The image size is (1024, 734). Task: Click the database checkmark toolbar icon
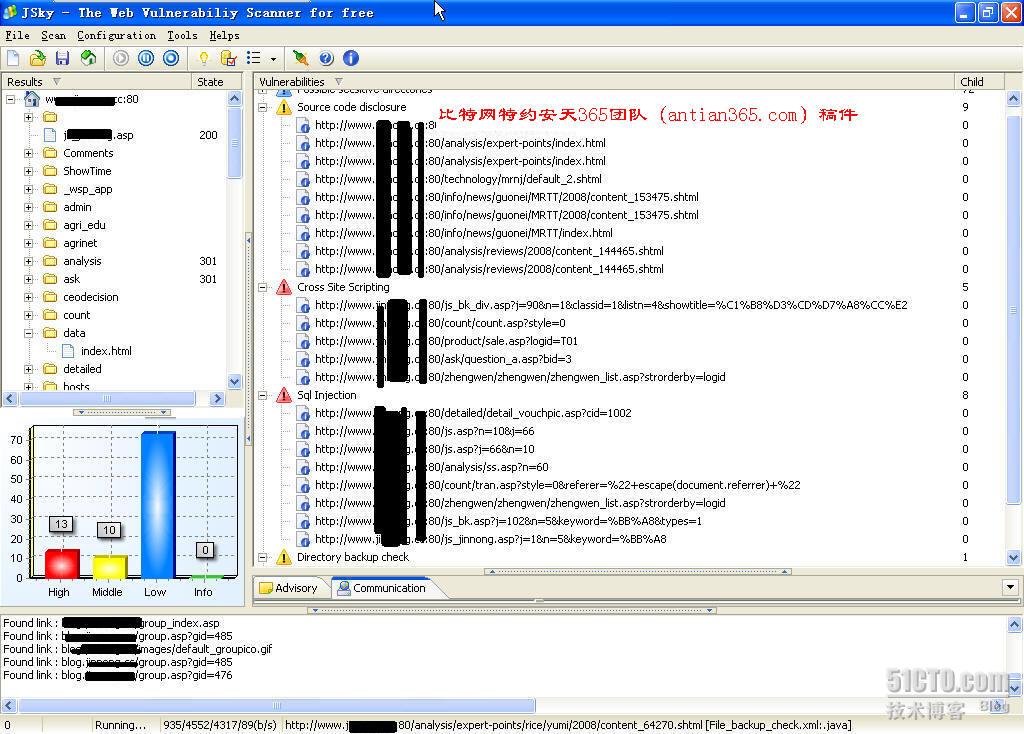229,58
